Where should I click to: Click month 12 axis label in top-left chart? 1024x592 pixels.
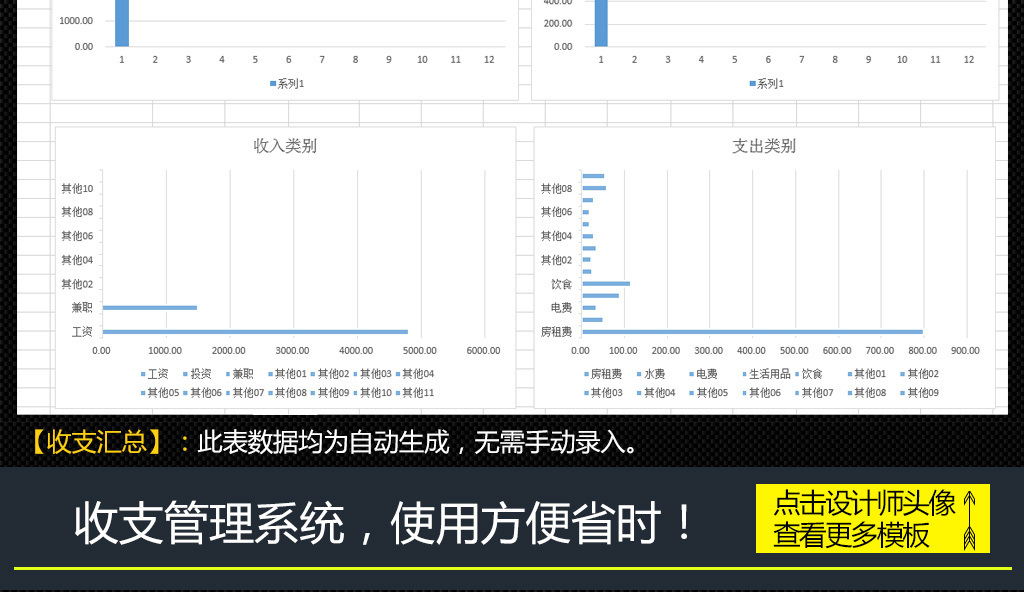(489, 59)
